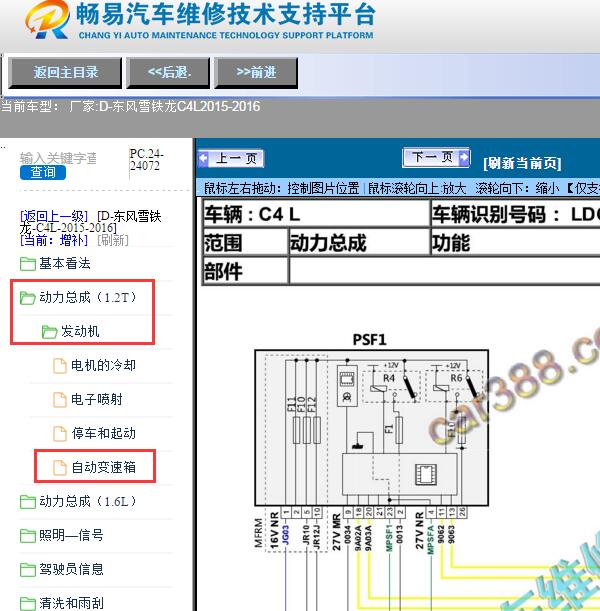Click the document icon beside 电机的冷却
The width and height of the screenshot is (600, 611).
click(x=60, y=366)
